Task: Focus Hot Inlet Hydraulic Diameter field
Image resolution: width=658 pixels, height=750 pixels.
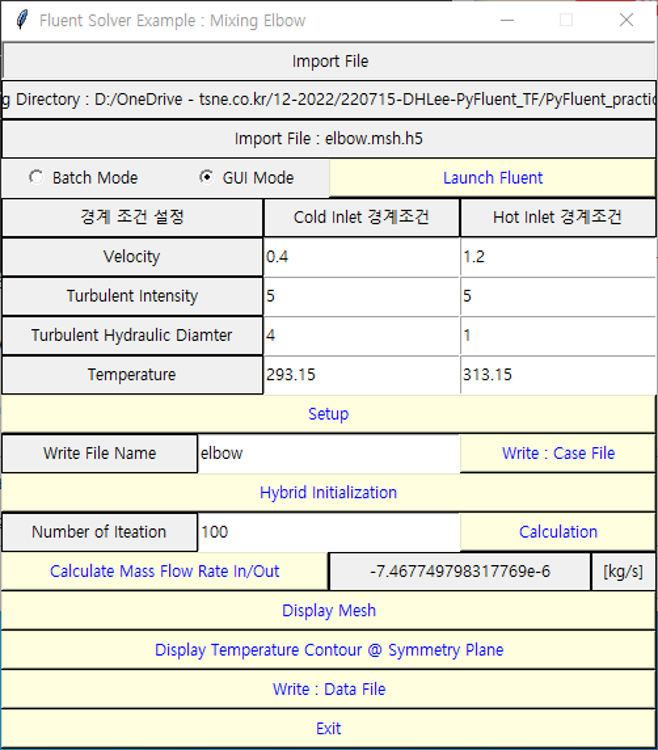Action: tap(558, 335)
